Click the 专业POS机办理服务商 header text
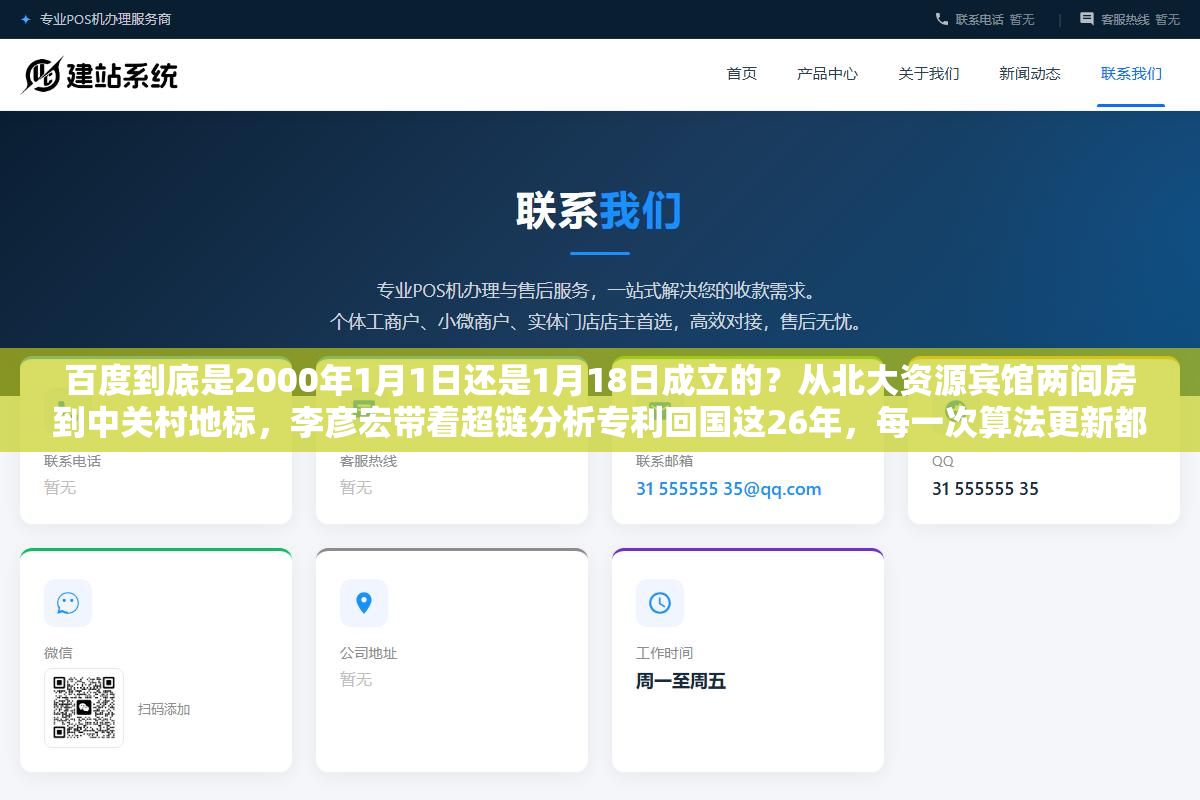The height and width of the screenshot is (800, 1200). click(105, 19)
